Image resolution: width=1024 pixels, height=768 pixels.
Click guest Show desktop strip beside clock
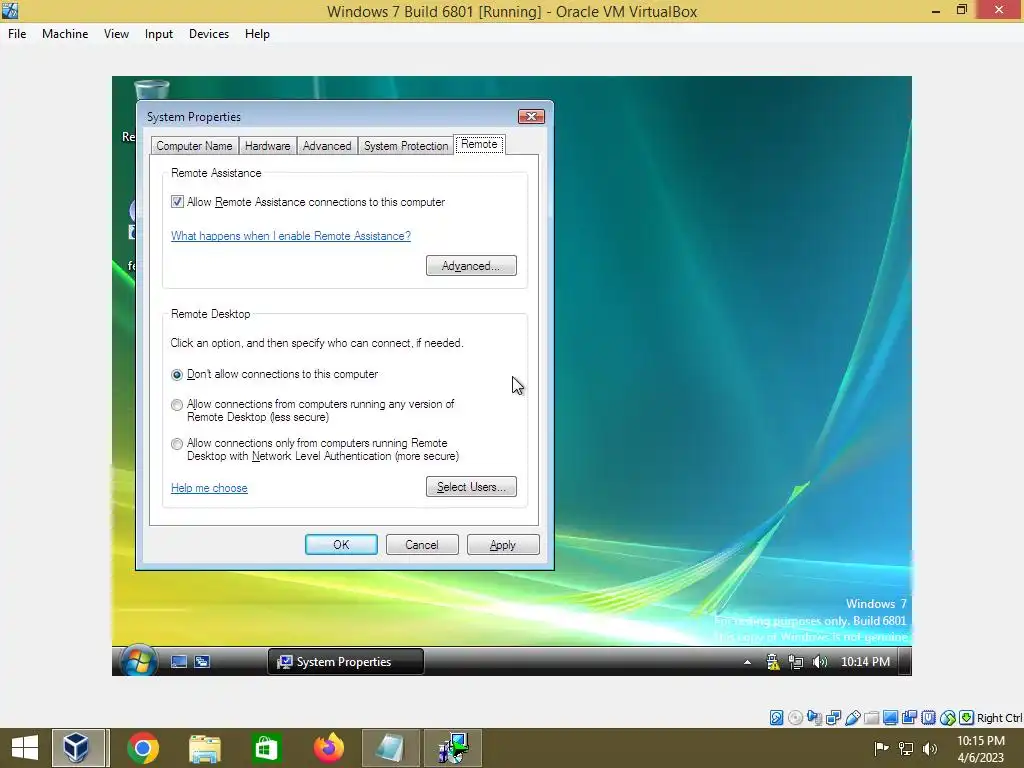coord(904,662)
